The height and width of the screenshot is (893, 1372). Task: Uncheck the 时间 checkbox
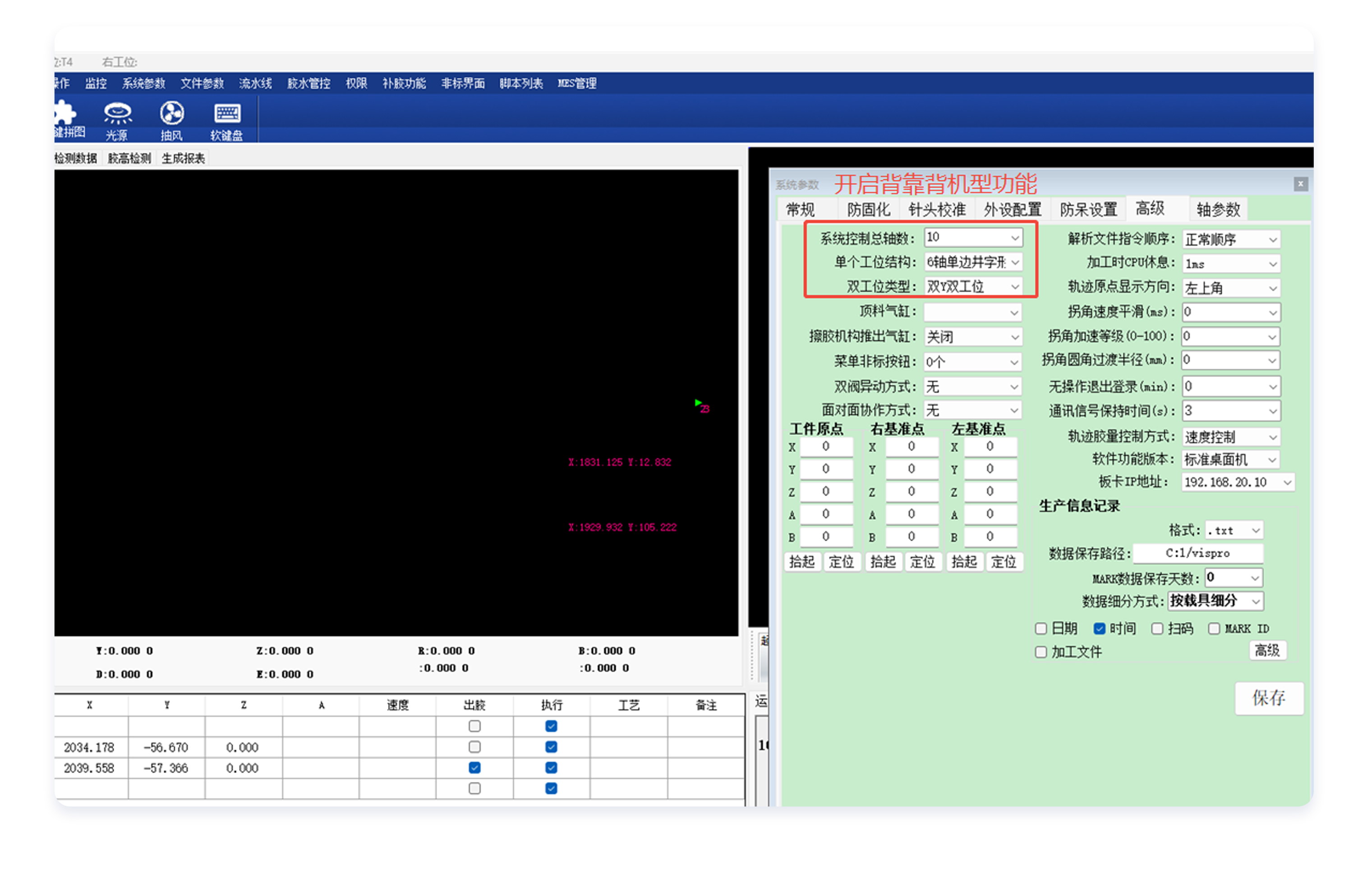(1099, 628)
